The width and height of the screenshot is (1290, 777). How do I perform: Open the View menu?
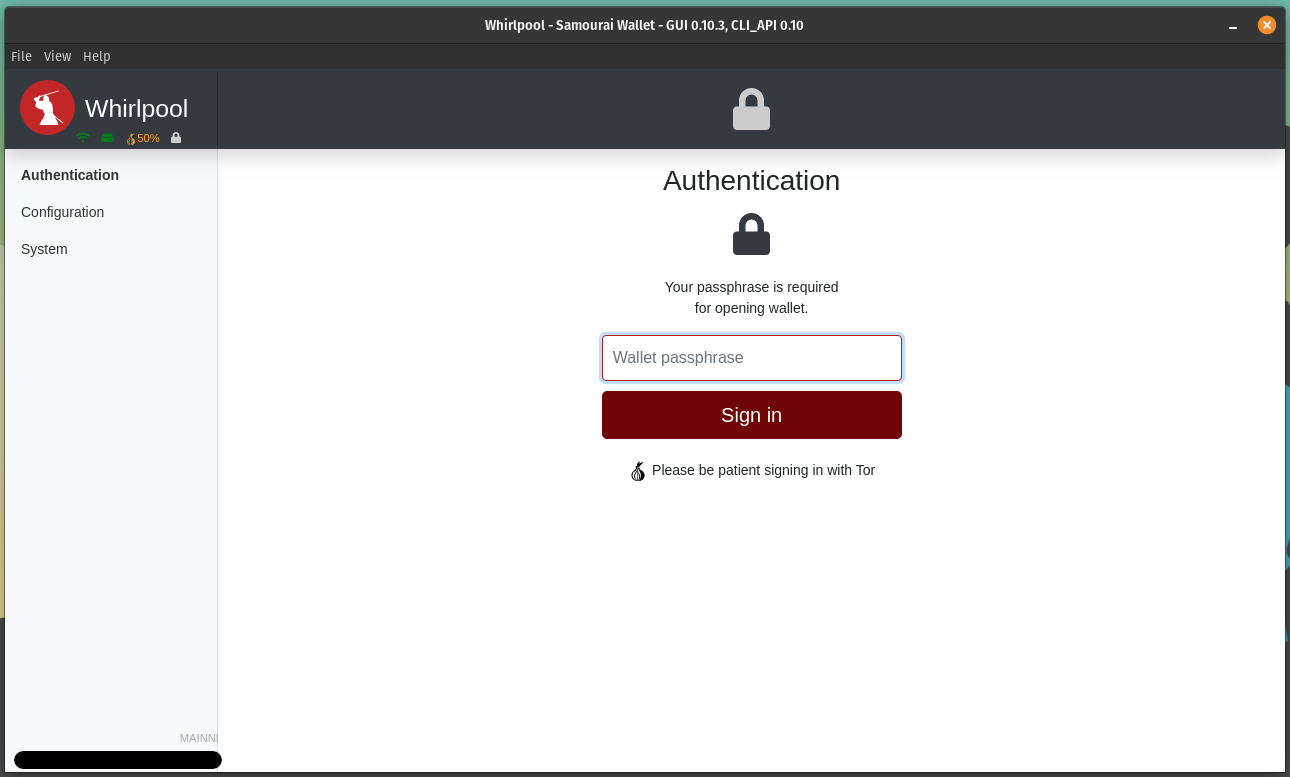tap(57, 56)
